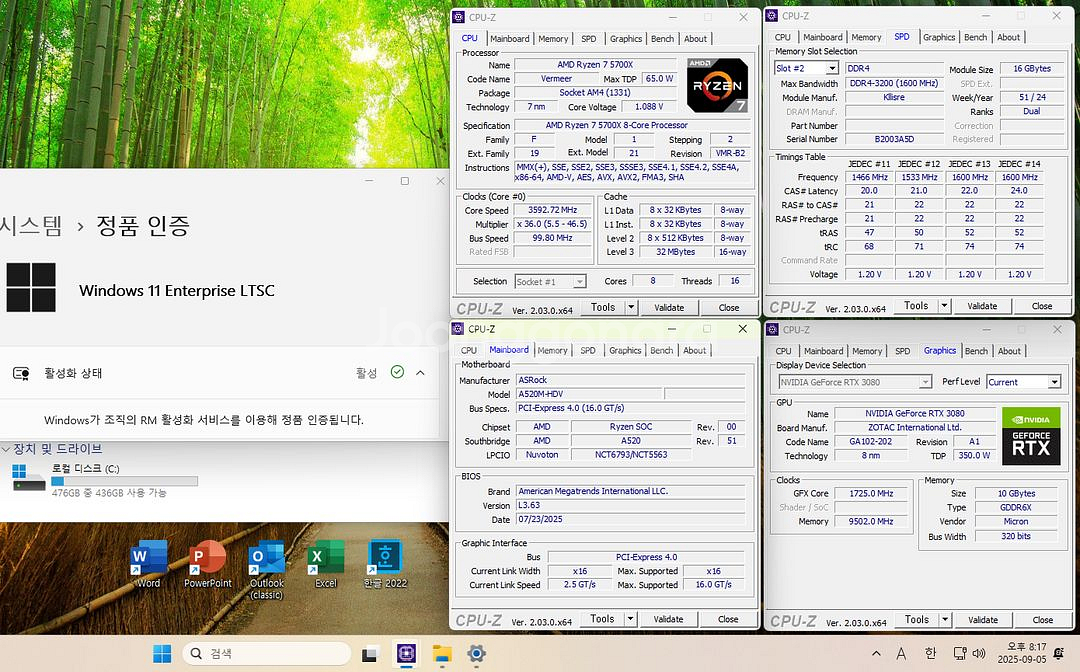Click Close button in the SPD window
1080x672 pixels.
click(x=1041, y=306)
